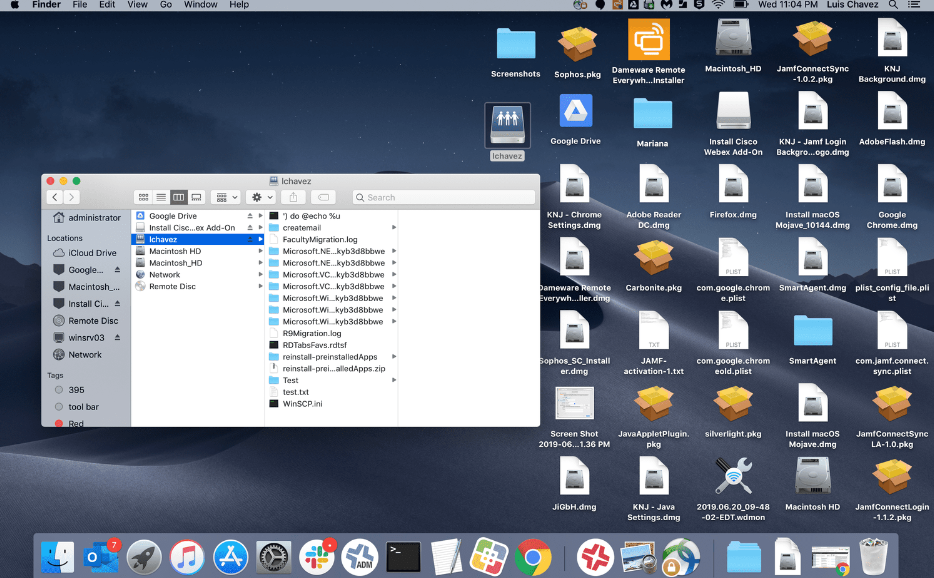Switch Finder to column view

click(179, 197)
